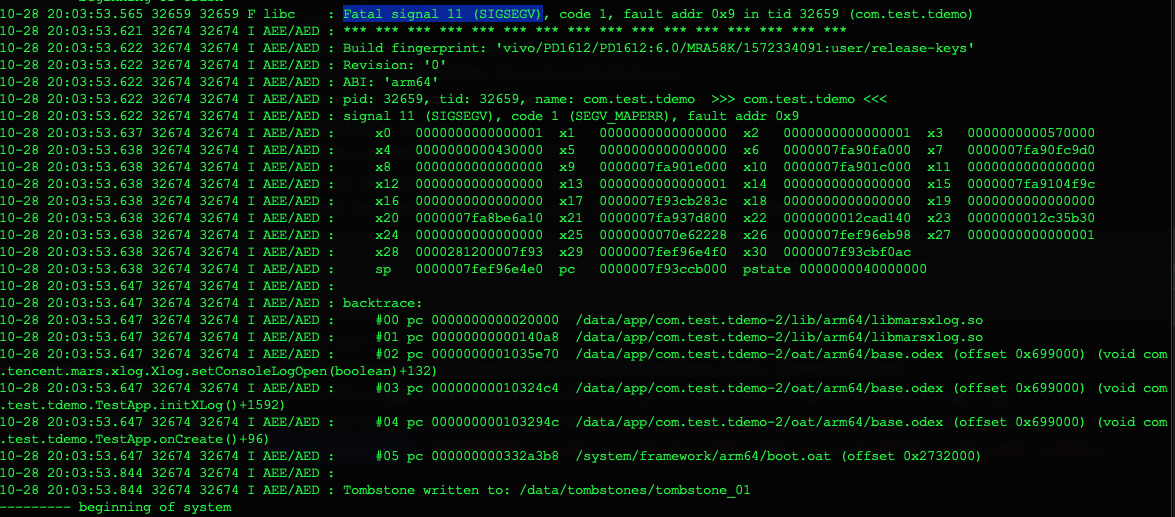Click '.test.tdemo.TestApp.onCreate()+96' text
The height and width of the screenshot is (517, 1175).
coord(134,439)
